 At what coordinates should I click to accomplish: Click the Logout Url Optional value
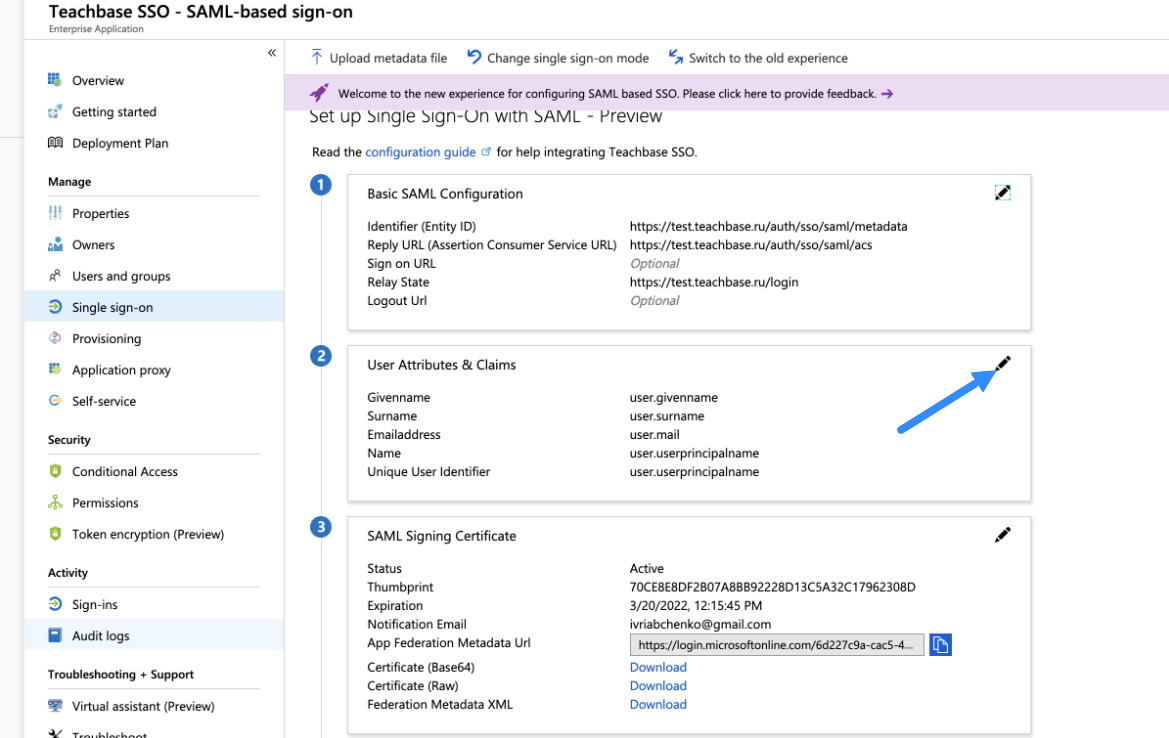pyautogui.click(x=655, y=301)
